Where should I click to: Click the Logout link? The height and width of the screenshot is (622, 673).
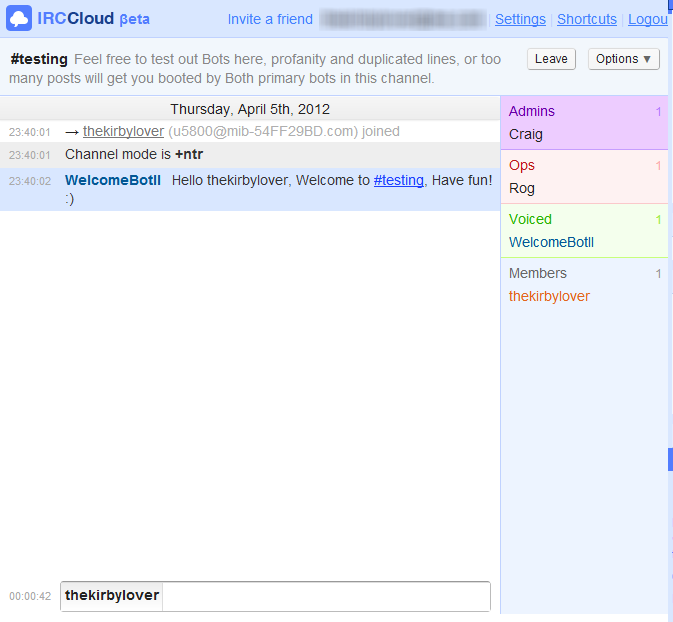pos(649,19)
